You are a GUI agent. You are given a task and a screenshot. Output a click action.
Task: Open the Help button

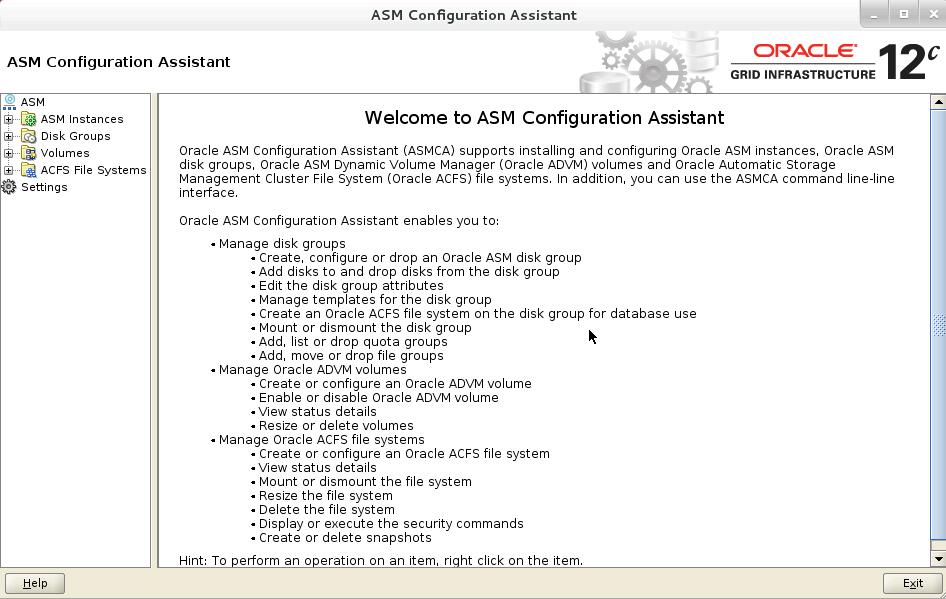coord(35,583)
